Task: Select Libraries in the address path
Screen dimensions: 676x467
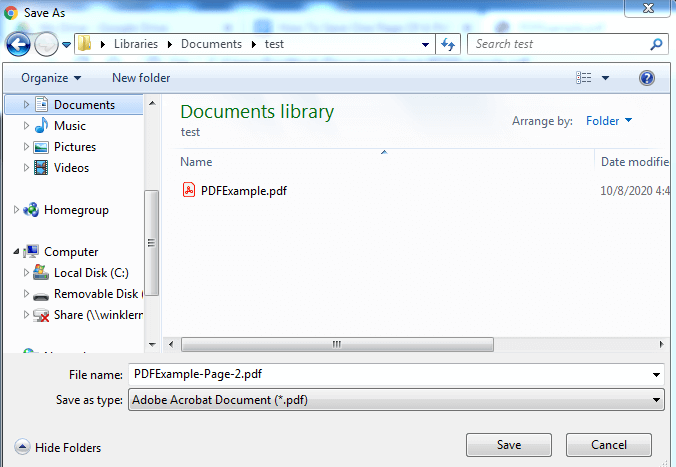Action: [x=136, y=44]
